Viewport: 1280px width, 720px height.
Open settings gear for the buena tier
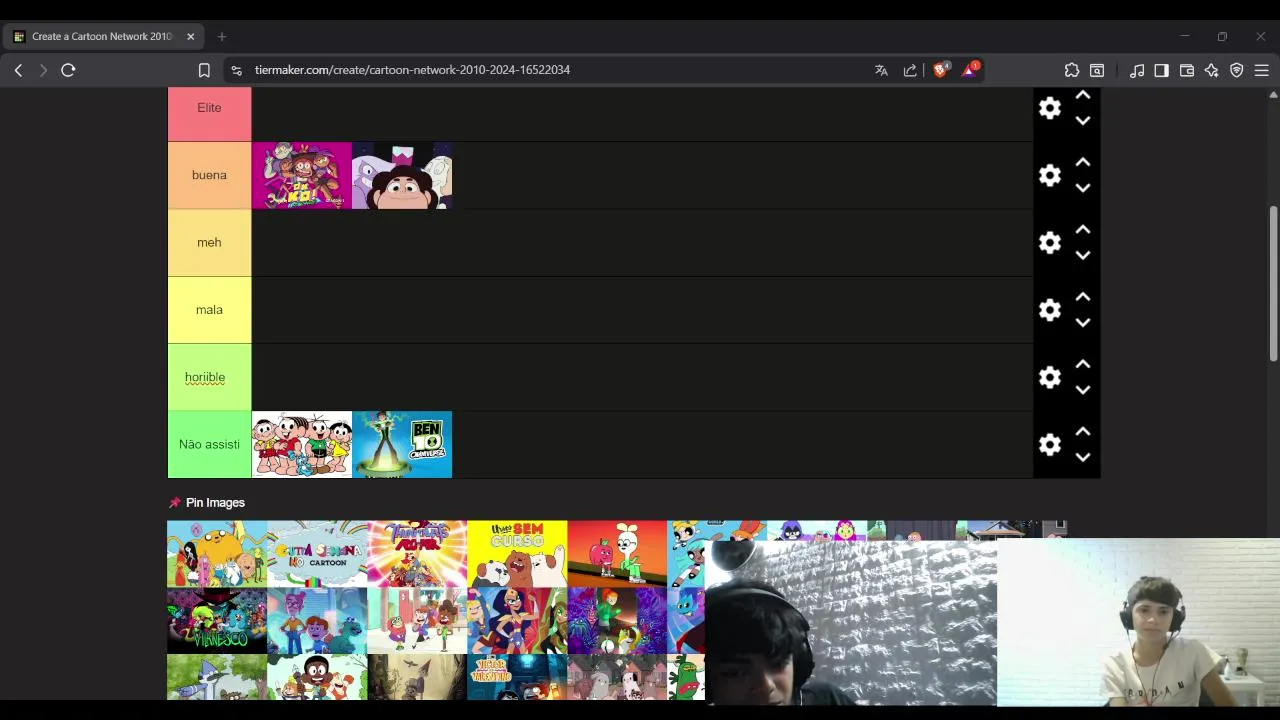1049,175
